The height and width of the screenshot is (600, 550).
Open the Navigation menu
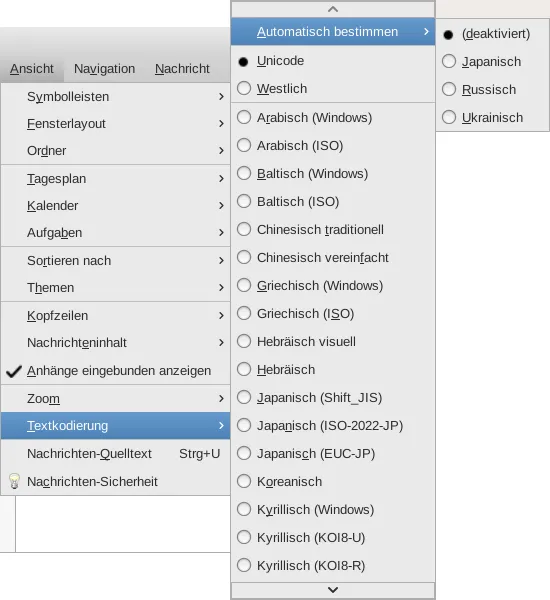[x=104, y=69]
